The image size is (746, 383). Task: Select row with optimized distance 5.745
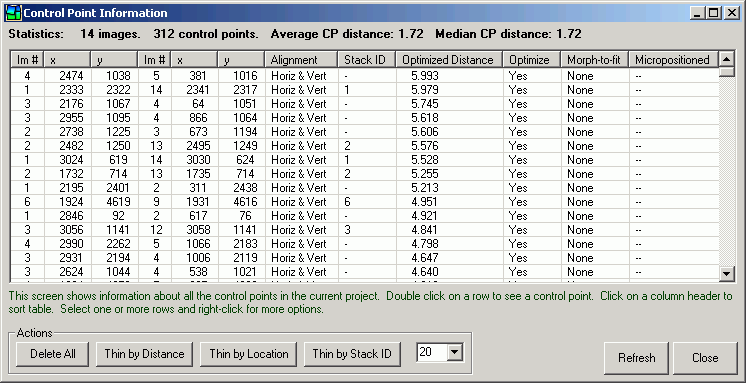coord(365,104)
